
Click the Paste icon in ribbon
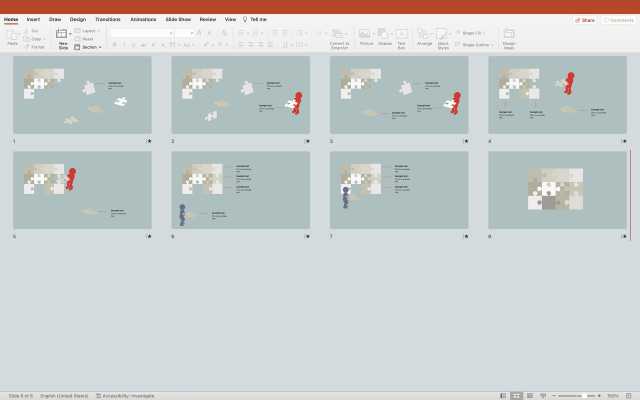point(12,35)
